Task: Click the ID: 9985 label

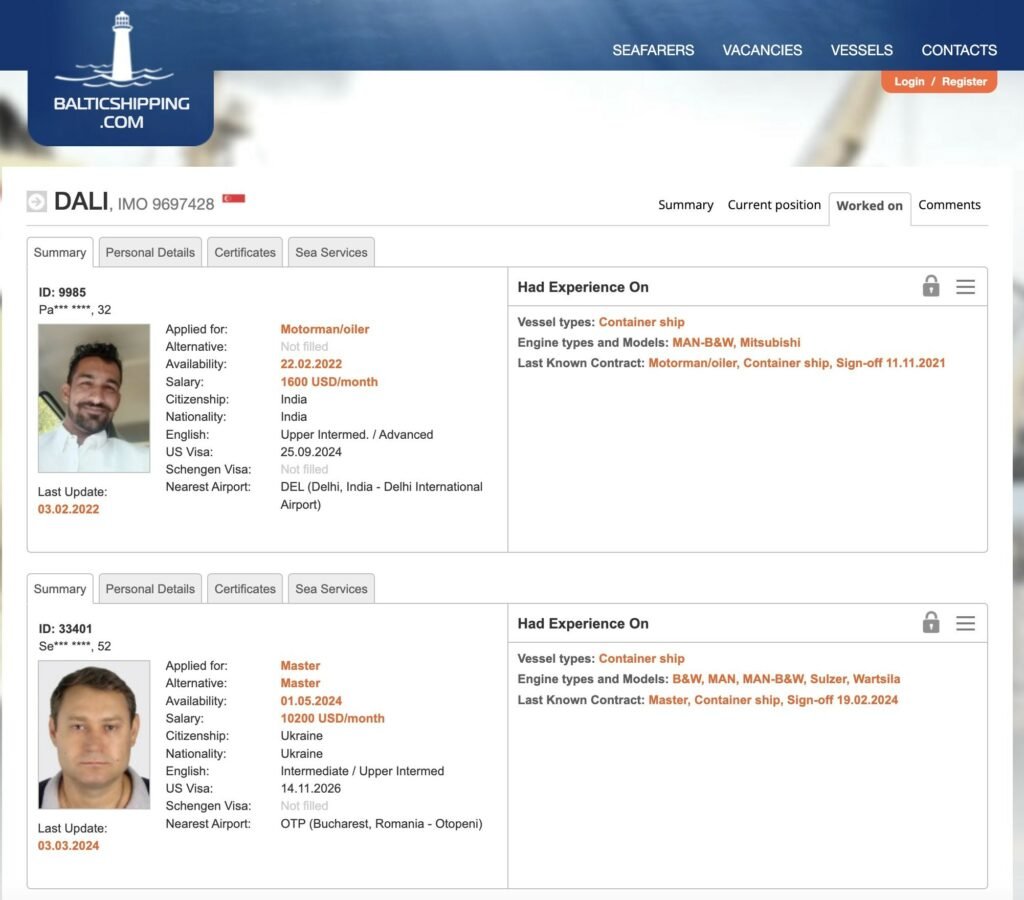Action: [62, 292]
